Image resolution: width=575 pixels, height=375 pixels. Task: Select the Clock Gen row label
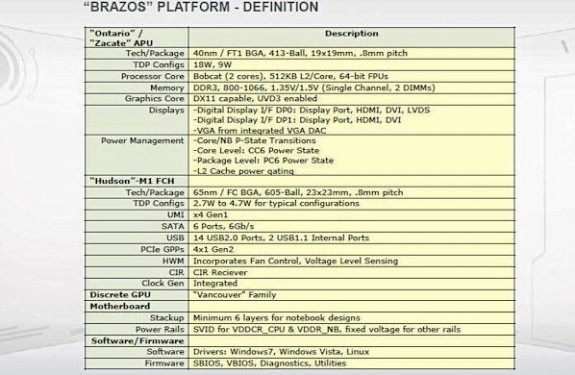click(163, 283)
